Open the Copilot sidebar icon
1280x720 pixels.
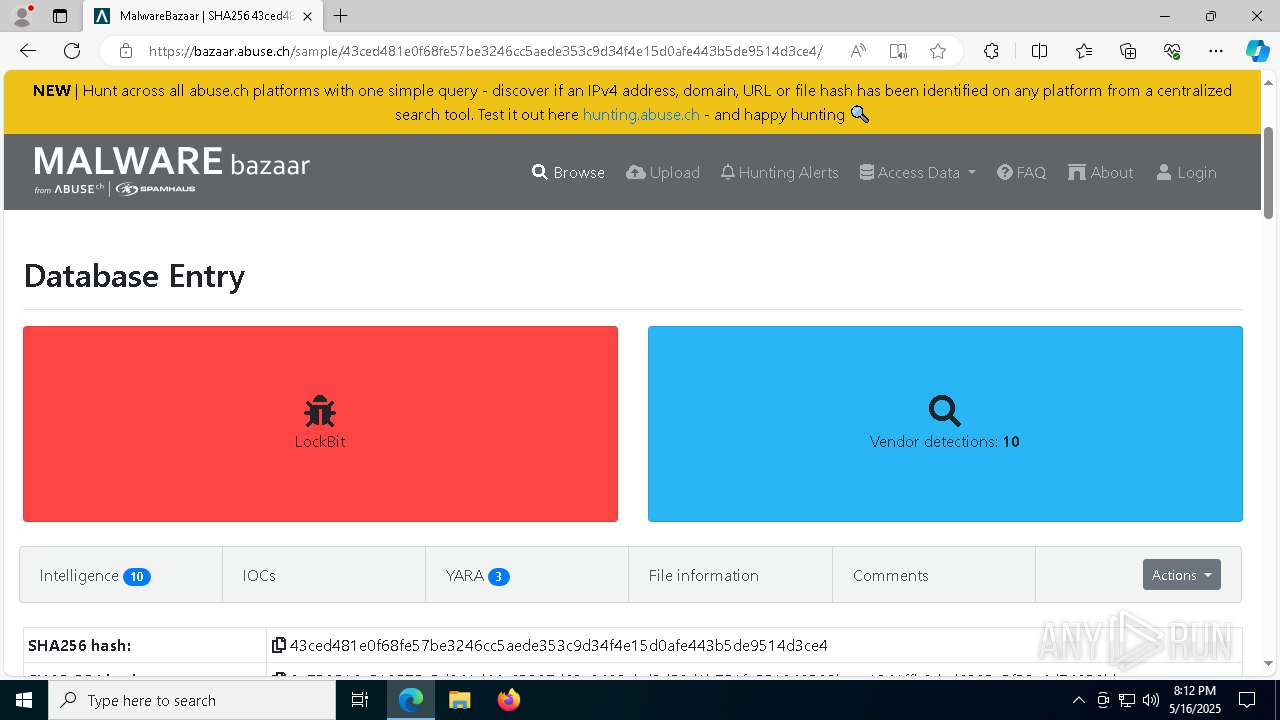pyautogui.click(x=1257, y=51)
